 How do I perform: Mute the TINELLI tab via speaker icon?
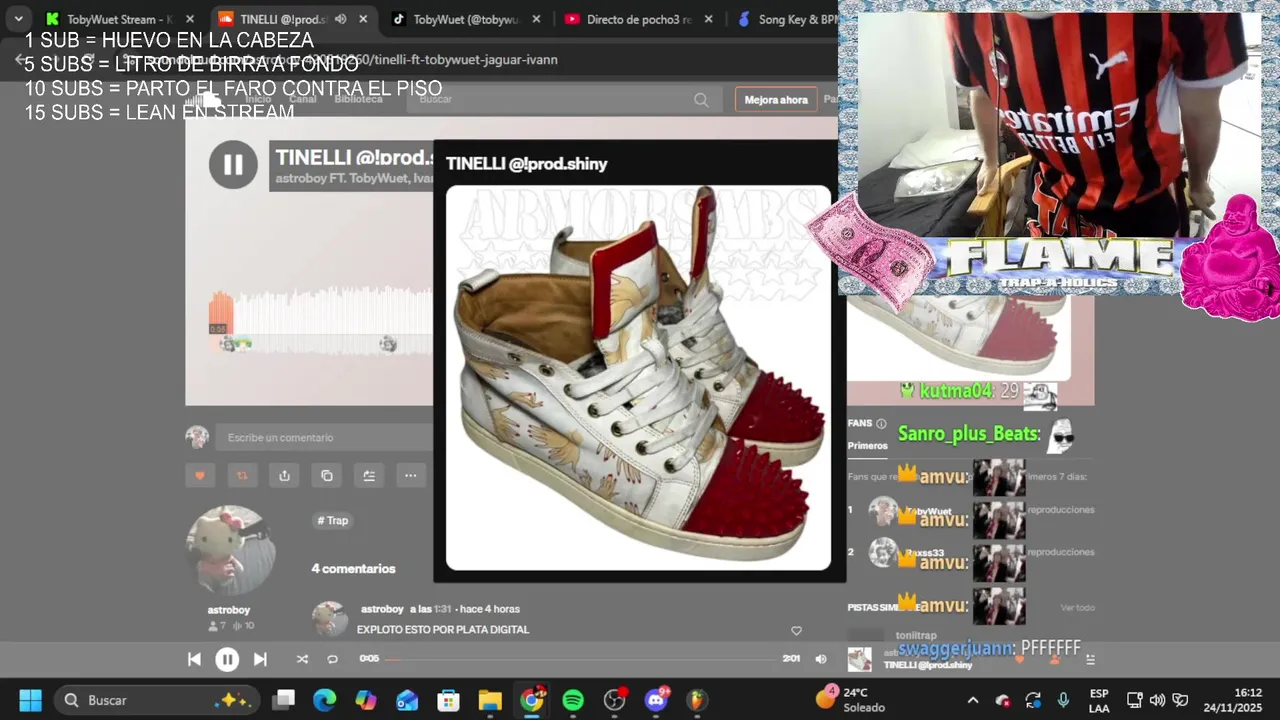pos(340,19)
